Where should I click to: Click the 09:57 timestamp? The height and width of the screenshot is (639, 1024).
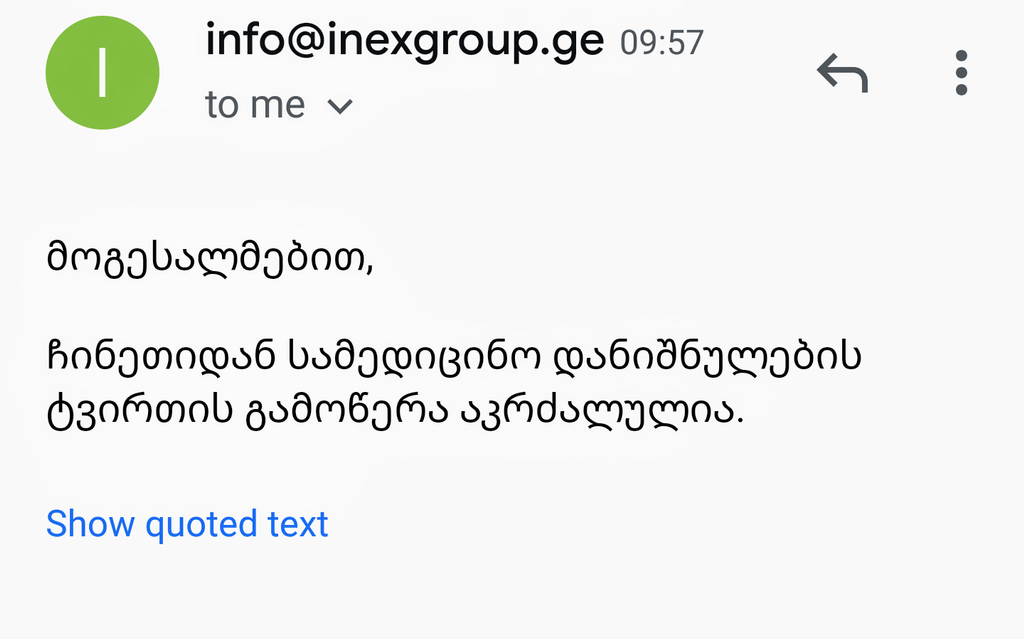click(662, 43)
